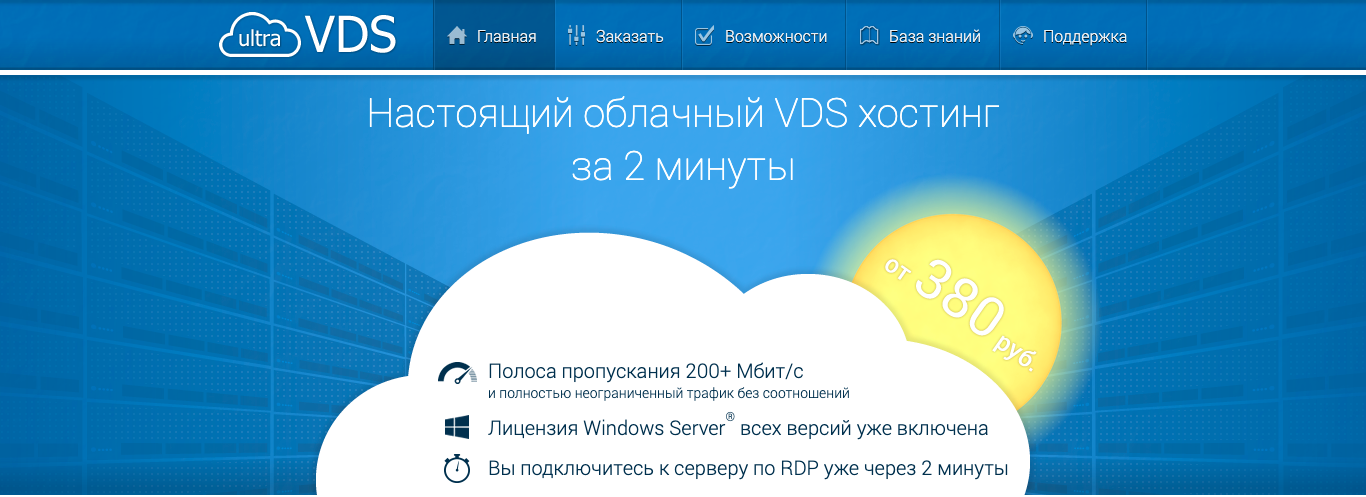1366x497 pixels.
Task: Click the home icon beside Главная
Action: [457, 36]
